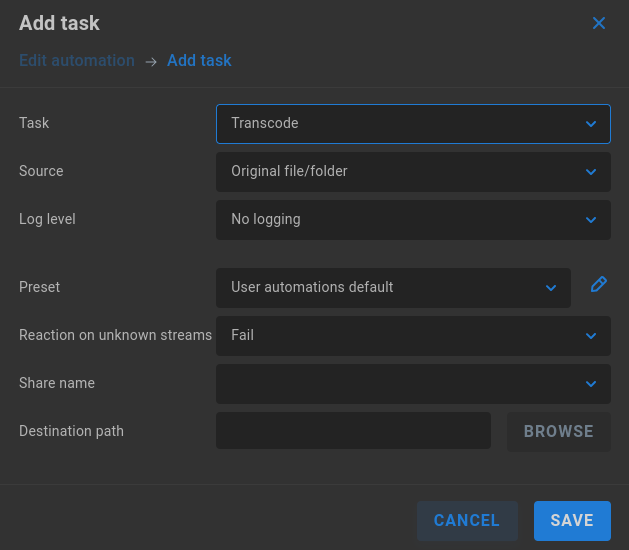The width and height of the screenshot is (629, 550).
Task: Open the Share name dropdown
Action: coord(413,384)
